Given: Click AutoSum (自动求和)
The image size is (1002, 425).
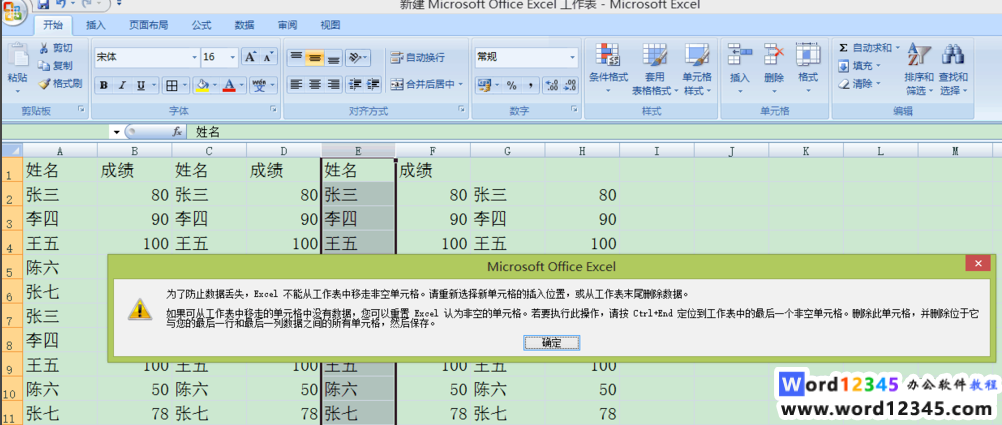Looking at the screenshot, I should (x=865, y=48).
